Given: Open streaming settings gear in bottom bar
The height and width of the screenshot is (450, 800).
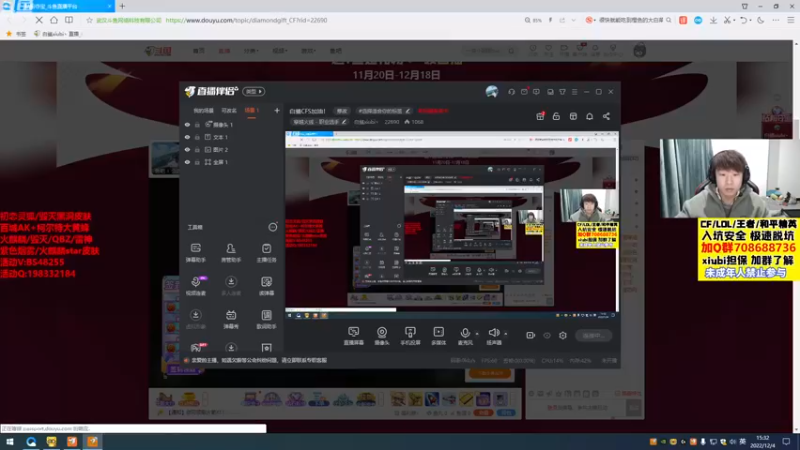Looking at the screenshot, I should point(563,335).
